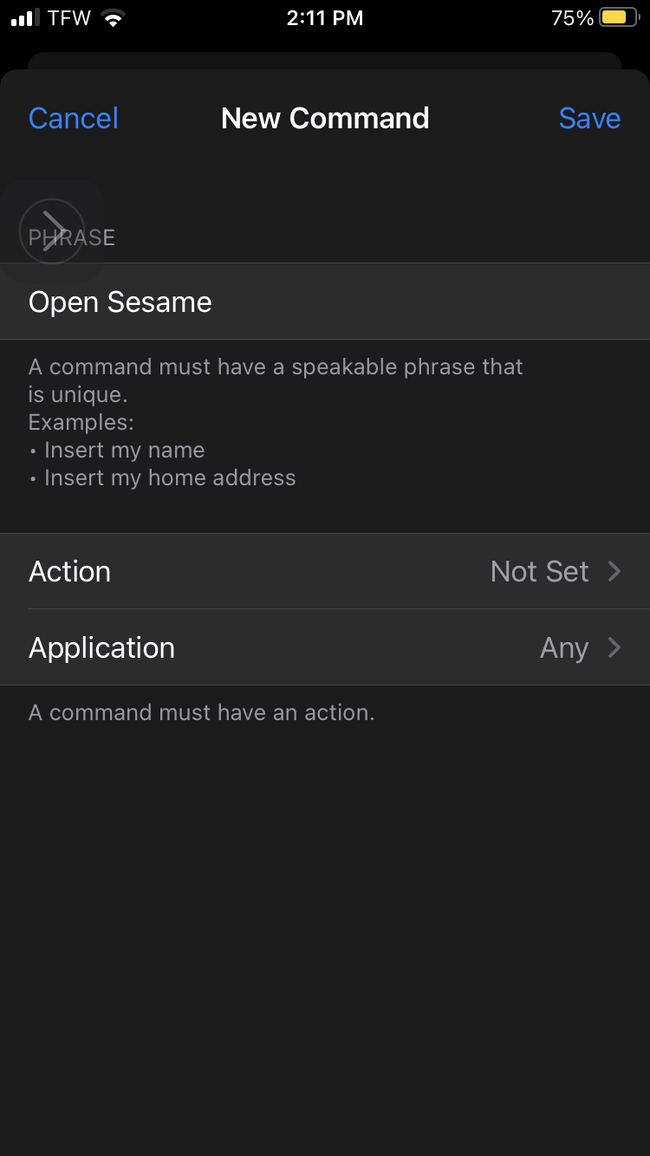Image resolution: width=650 pixels, height=1156 pixels.
Task: Tap the 2:11 PM clock
Action: pyautogui.click(x=325, y=18)
